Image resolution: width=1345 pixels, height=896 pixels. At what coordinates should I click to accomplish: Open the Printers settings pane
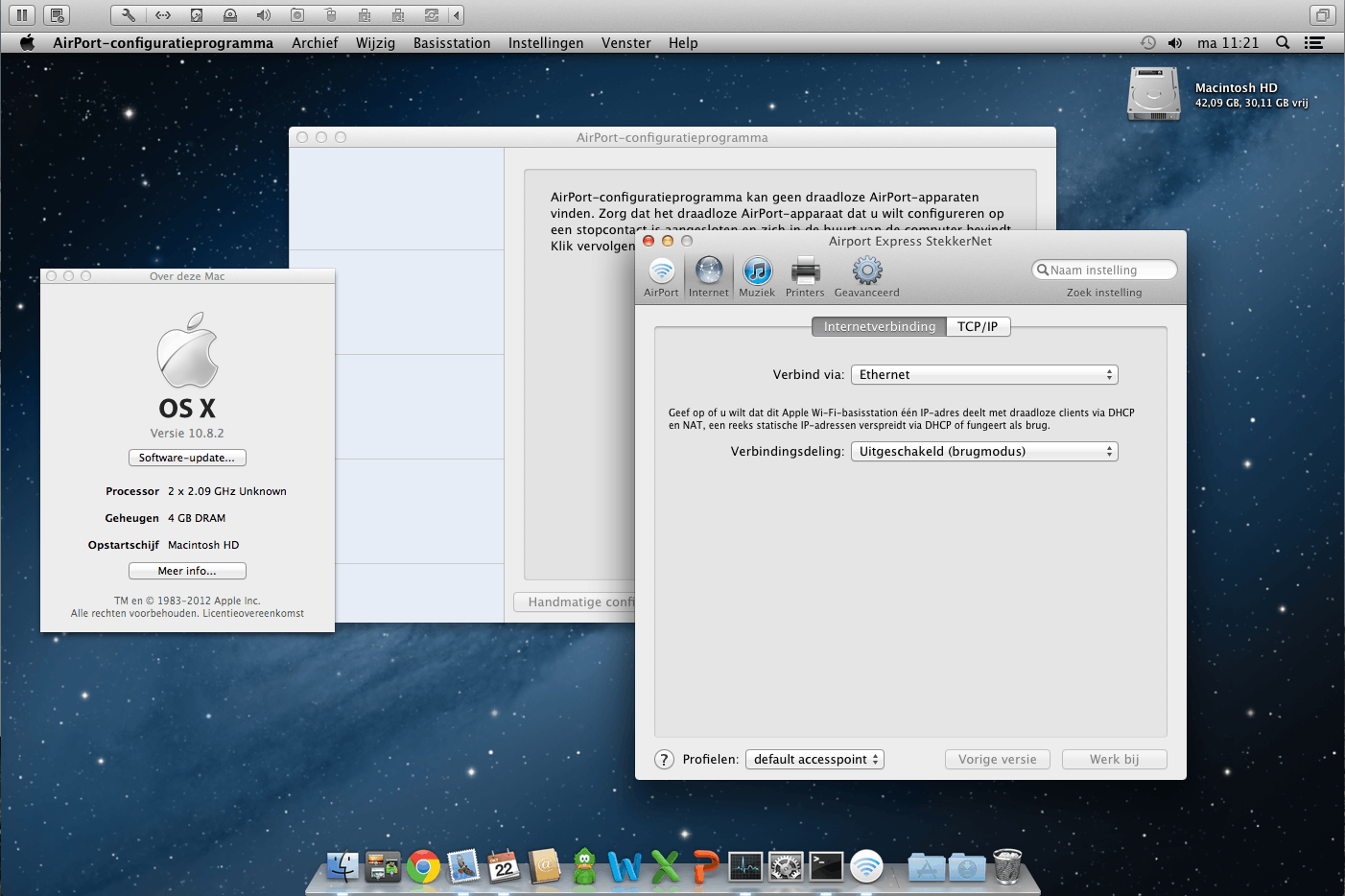[x=805, y=272]
